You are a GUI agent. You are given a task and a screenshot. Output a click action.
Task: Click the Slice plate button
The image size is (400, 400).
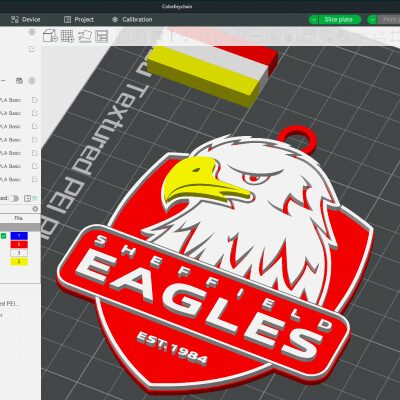340,20
